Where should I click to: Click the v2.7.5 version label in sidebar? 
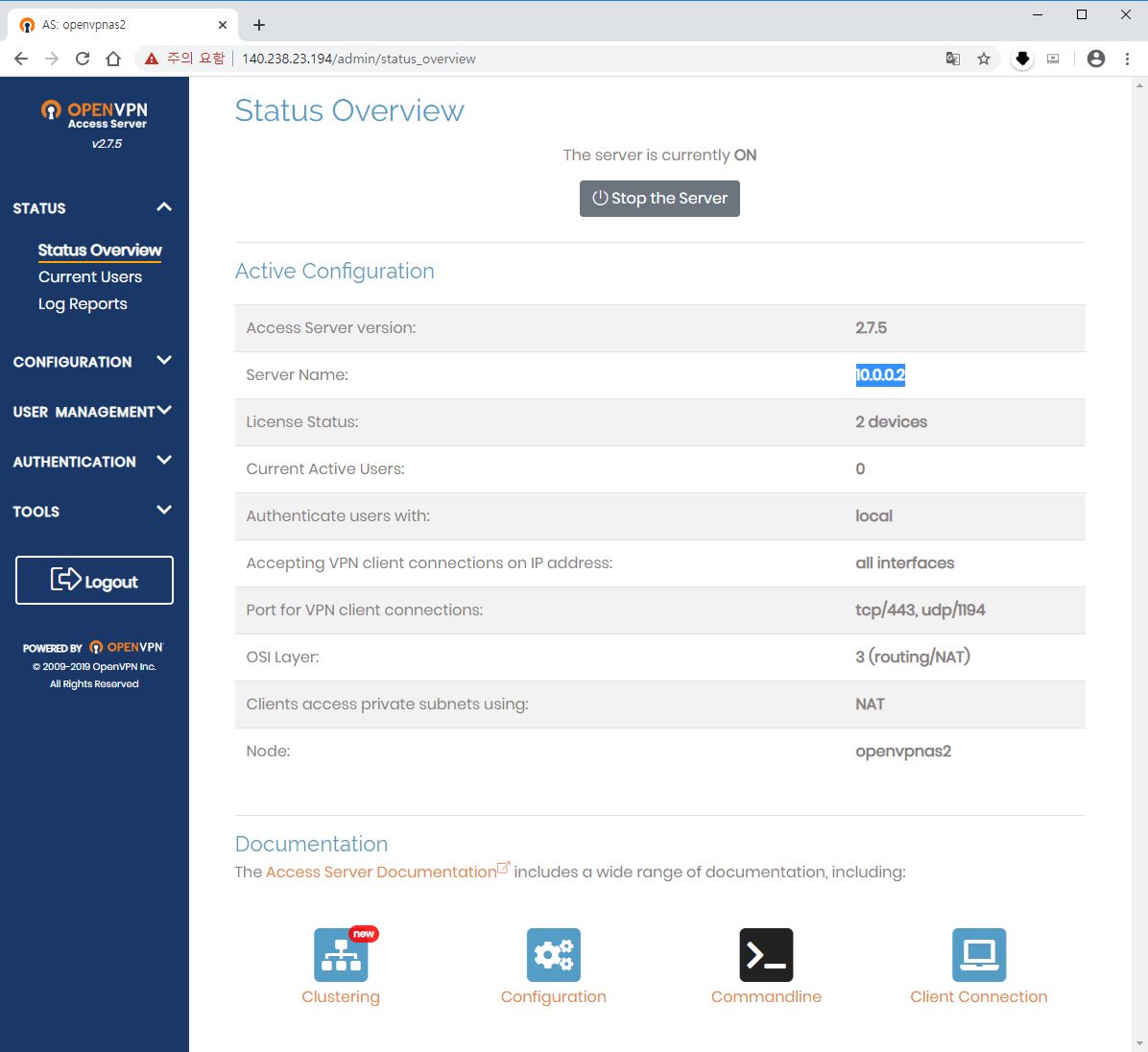coord(107,143)
